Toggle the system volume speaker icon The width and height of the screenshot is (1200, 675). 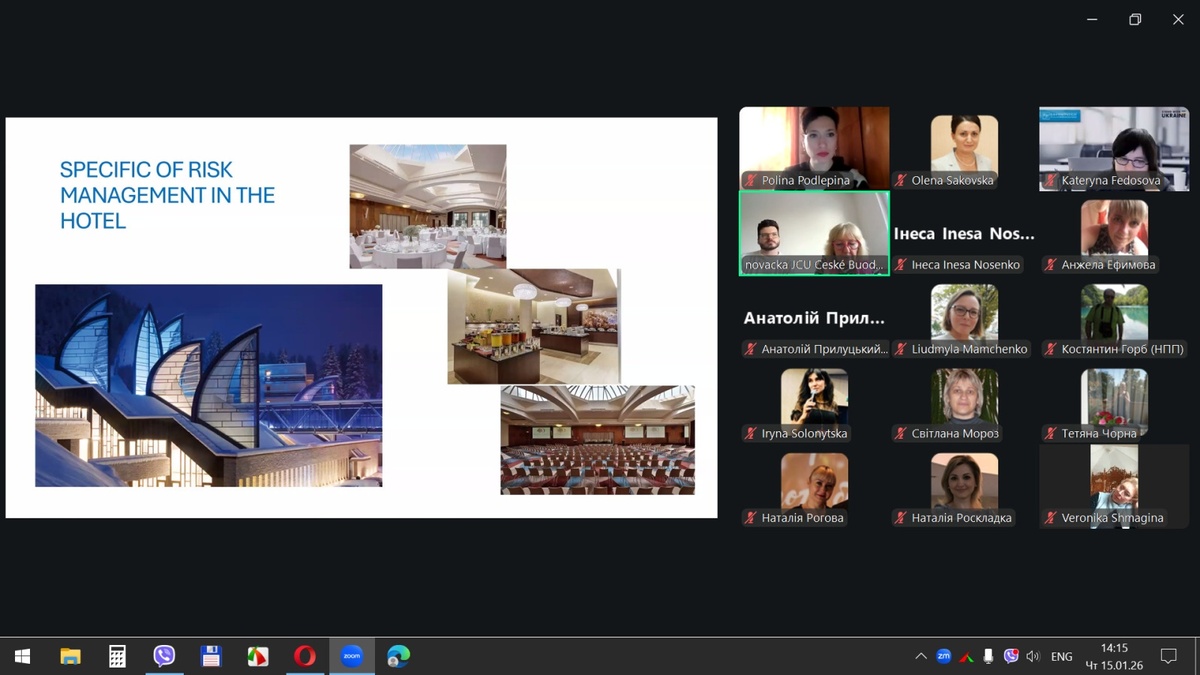1033,656
